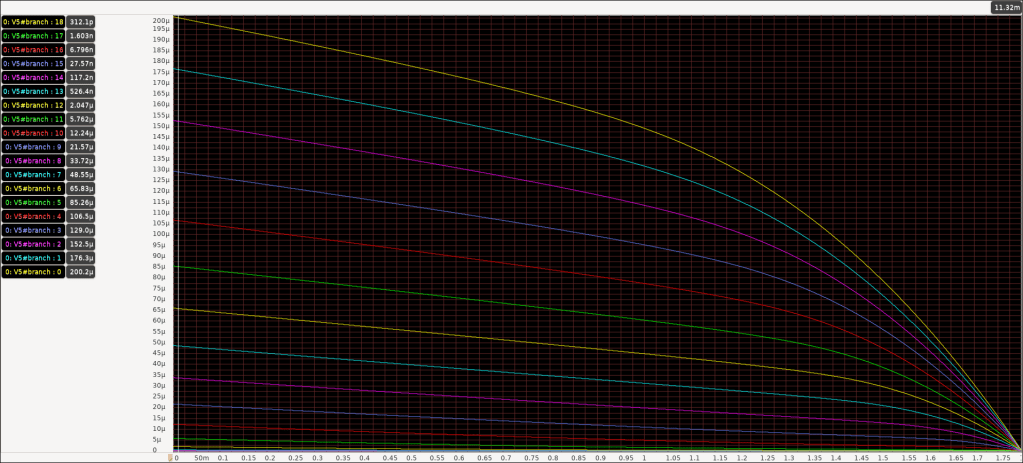Select the V5#branch : 9 trace label
The width and height of the screenshot is (1023, 463).
coord(34,147)
